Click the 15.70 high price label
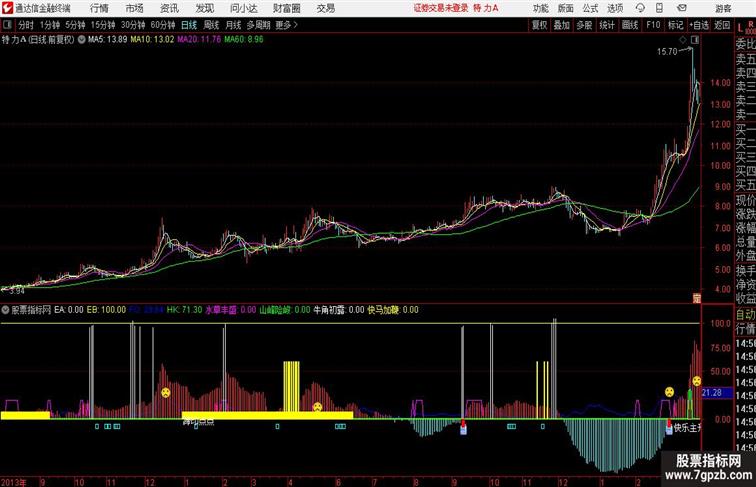Viewport: 756px width, 487px height. pos(667,52)
